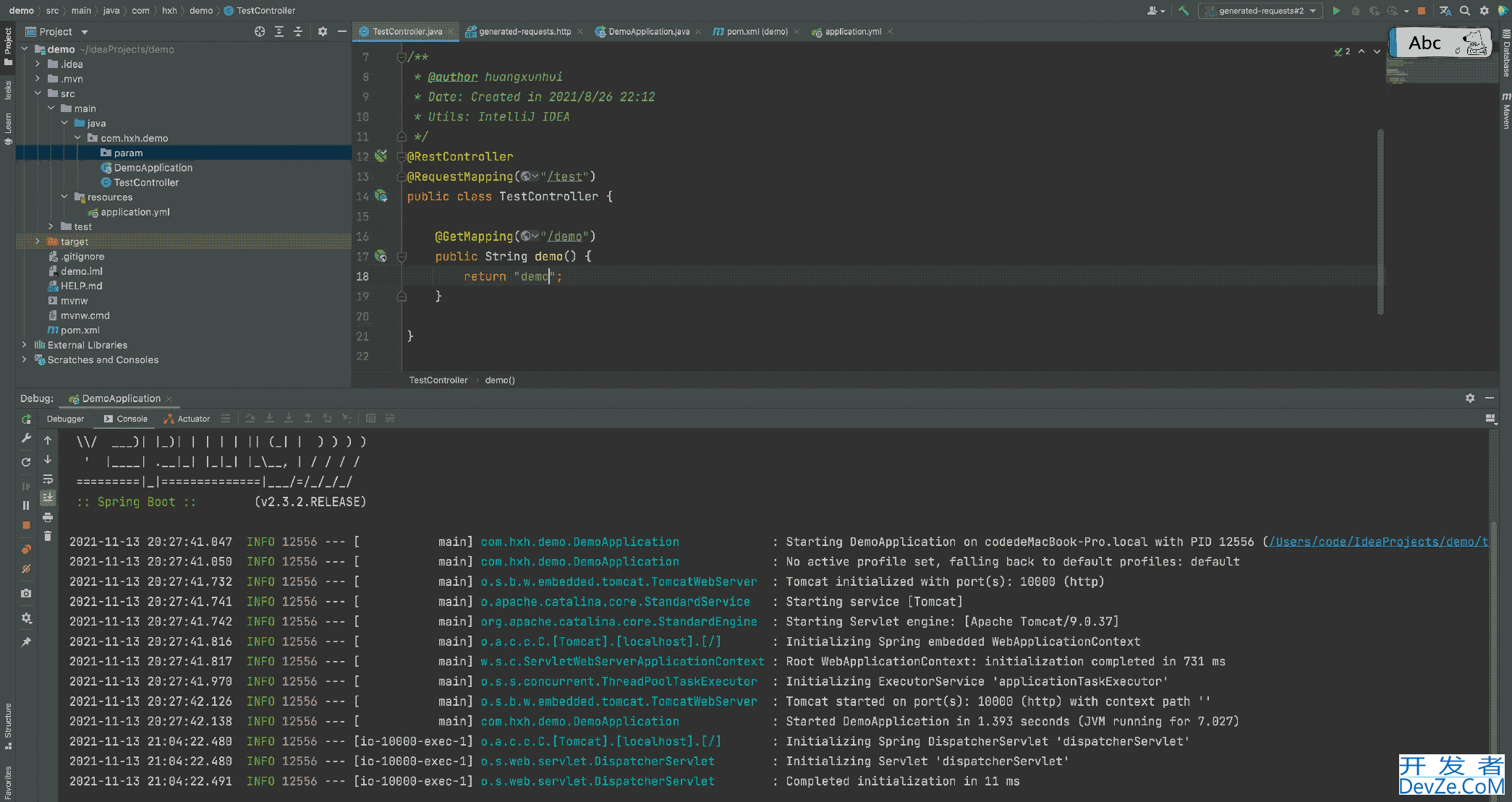Go to previous highlighted problem up arrow
Viewport: 1512px width, 802px height.
coord(1362,51)
